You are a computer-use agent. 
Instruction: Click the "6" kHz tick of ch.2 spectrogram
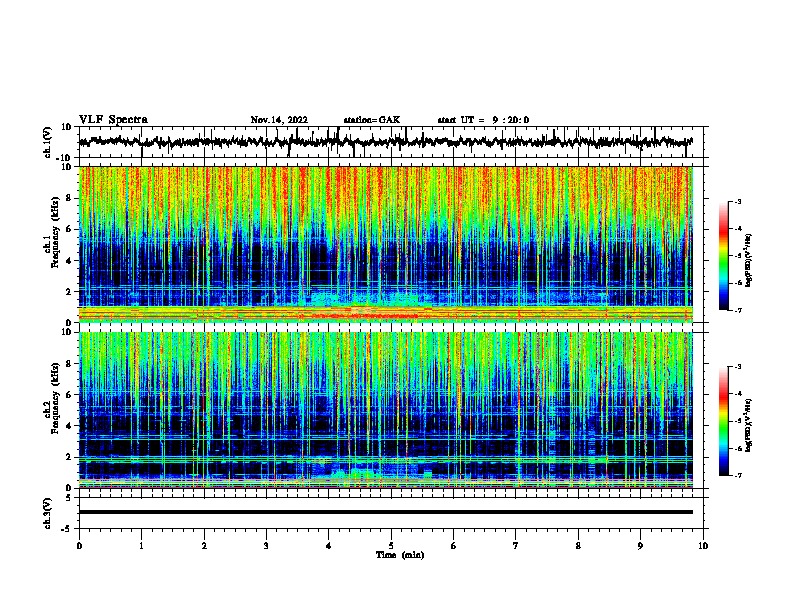click(69, 395)
